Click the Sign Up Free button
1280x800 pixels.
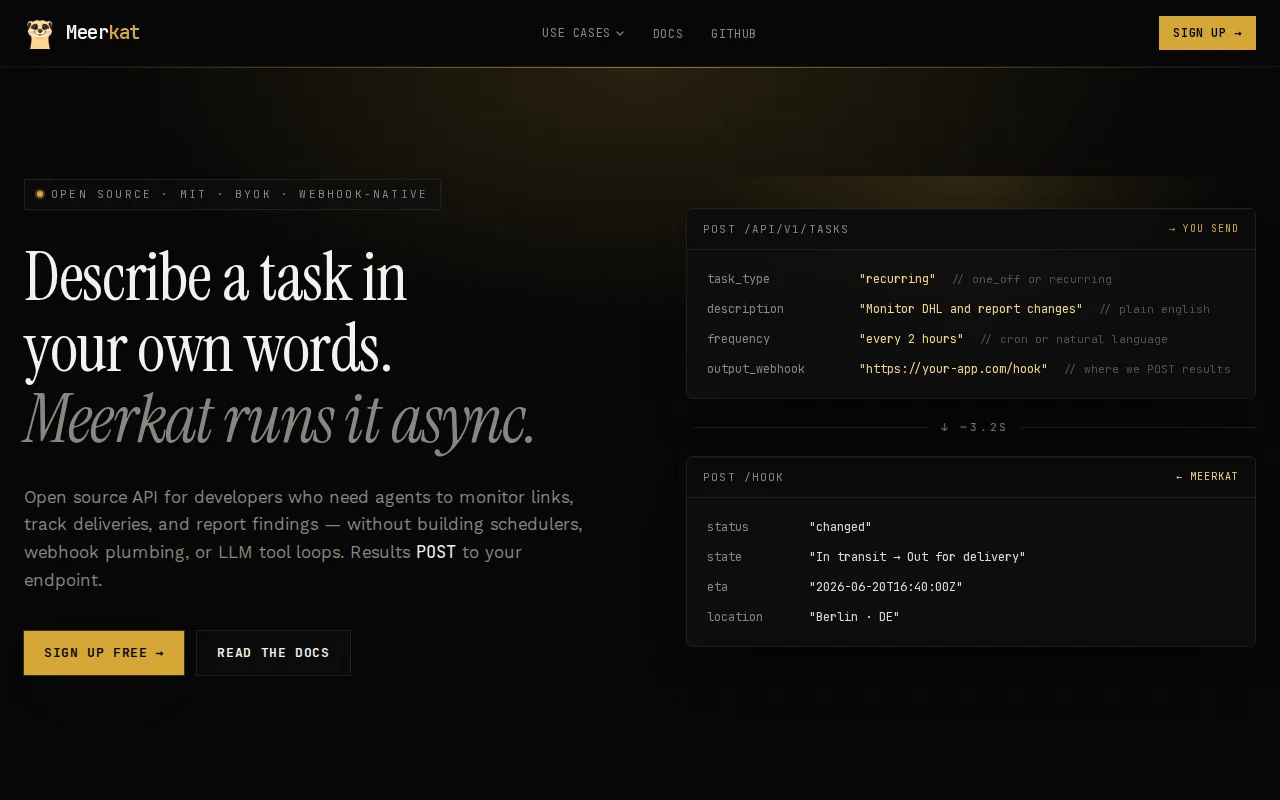(104, 653)
